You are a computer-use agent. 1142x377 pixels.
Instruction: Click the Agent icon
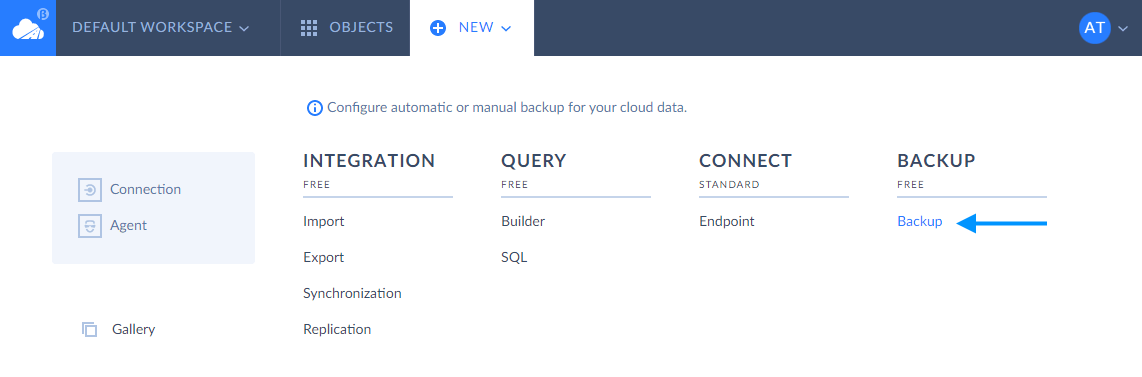90,226
